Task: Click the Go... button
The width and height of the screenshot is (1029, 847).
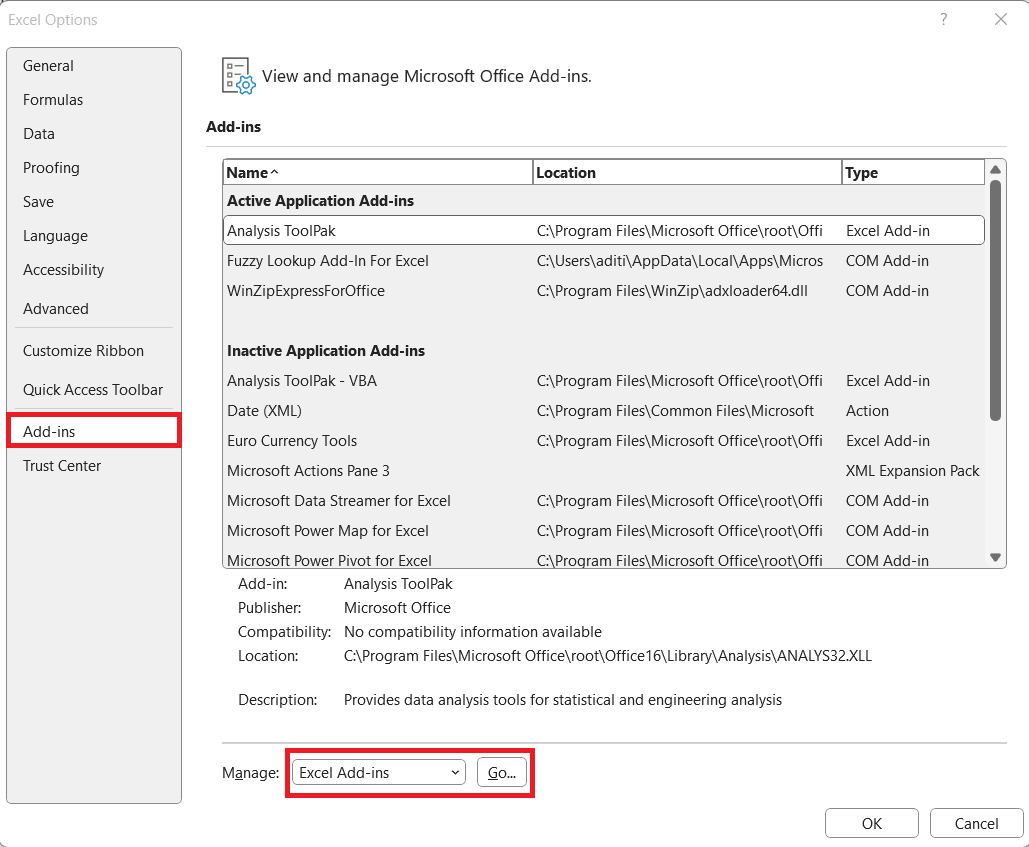Action: [502, 773]
